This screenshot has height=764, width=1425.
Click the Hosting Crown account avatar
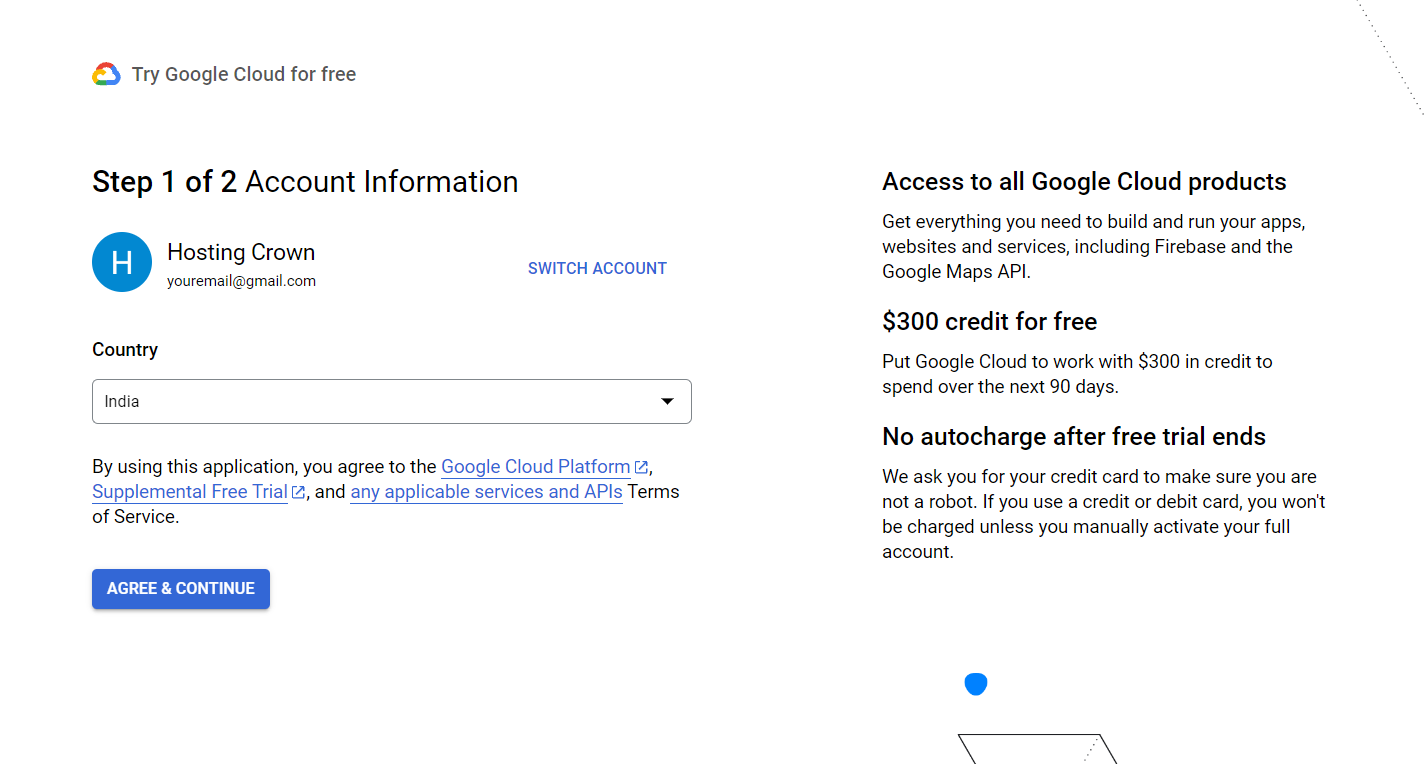point(122,262)
